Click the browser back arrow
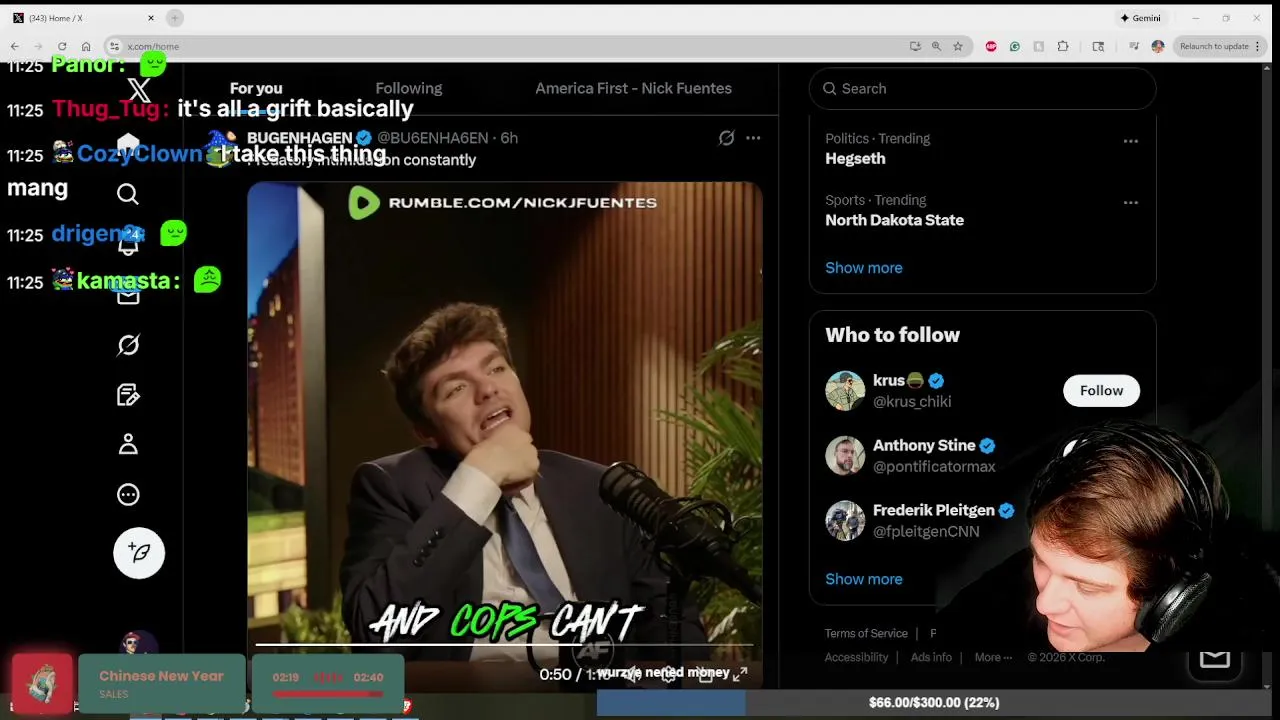The height and width of the screenshot is (720, 1280). pyautogui.click(x=14, y=46)
